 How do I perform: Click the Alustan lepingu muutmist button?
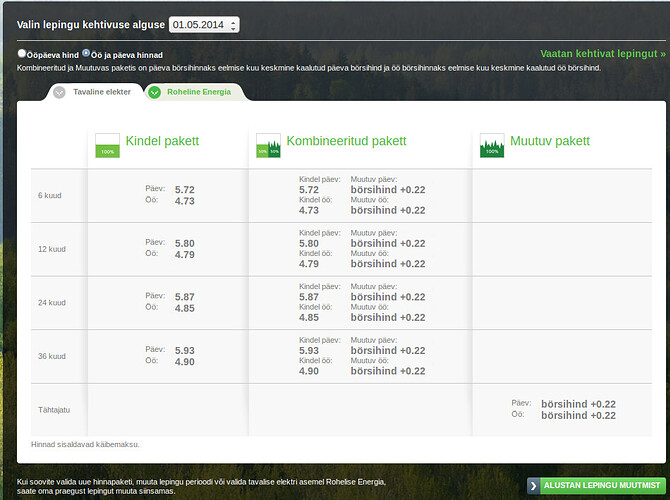coord(597,485)
